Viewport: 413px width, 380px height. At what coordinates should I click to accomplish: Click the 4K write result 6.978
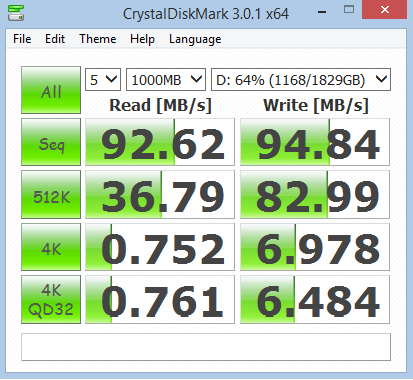click(x=315, y=247)
